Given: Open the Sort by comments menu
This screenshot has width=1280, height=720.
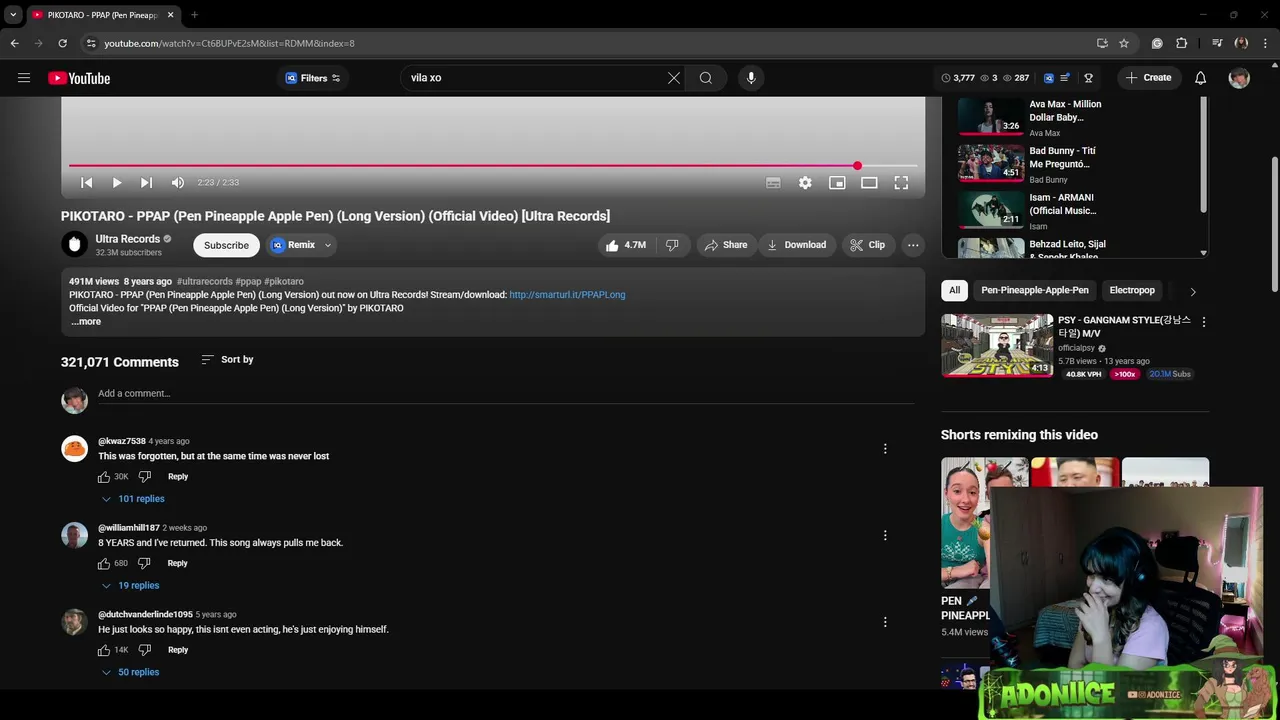Looking at the screenshot, I should click(x=227, y=359).
